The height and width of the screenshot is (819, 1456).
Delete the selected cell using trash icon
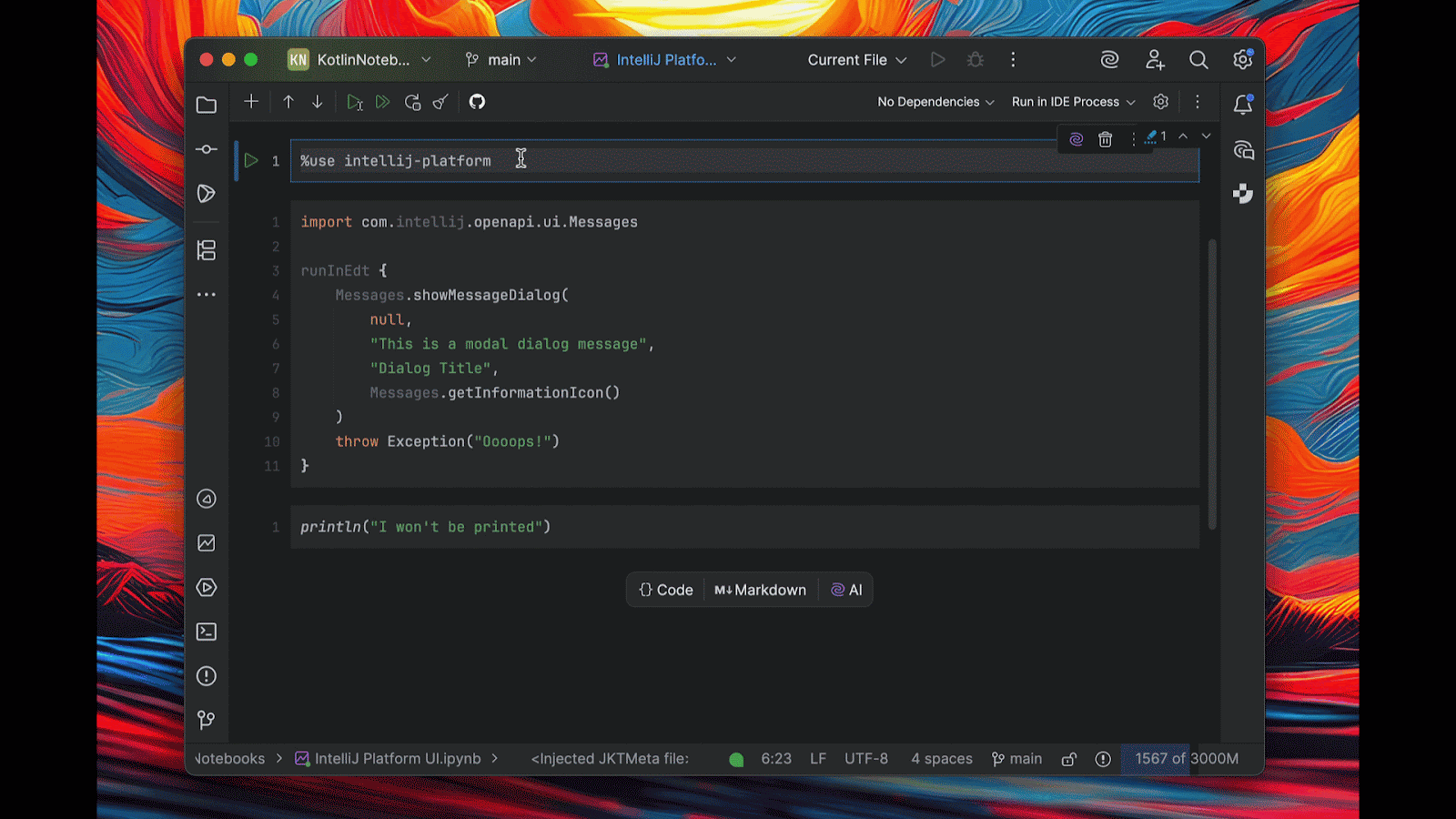click(x=1105, y=139)
